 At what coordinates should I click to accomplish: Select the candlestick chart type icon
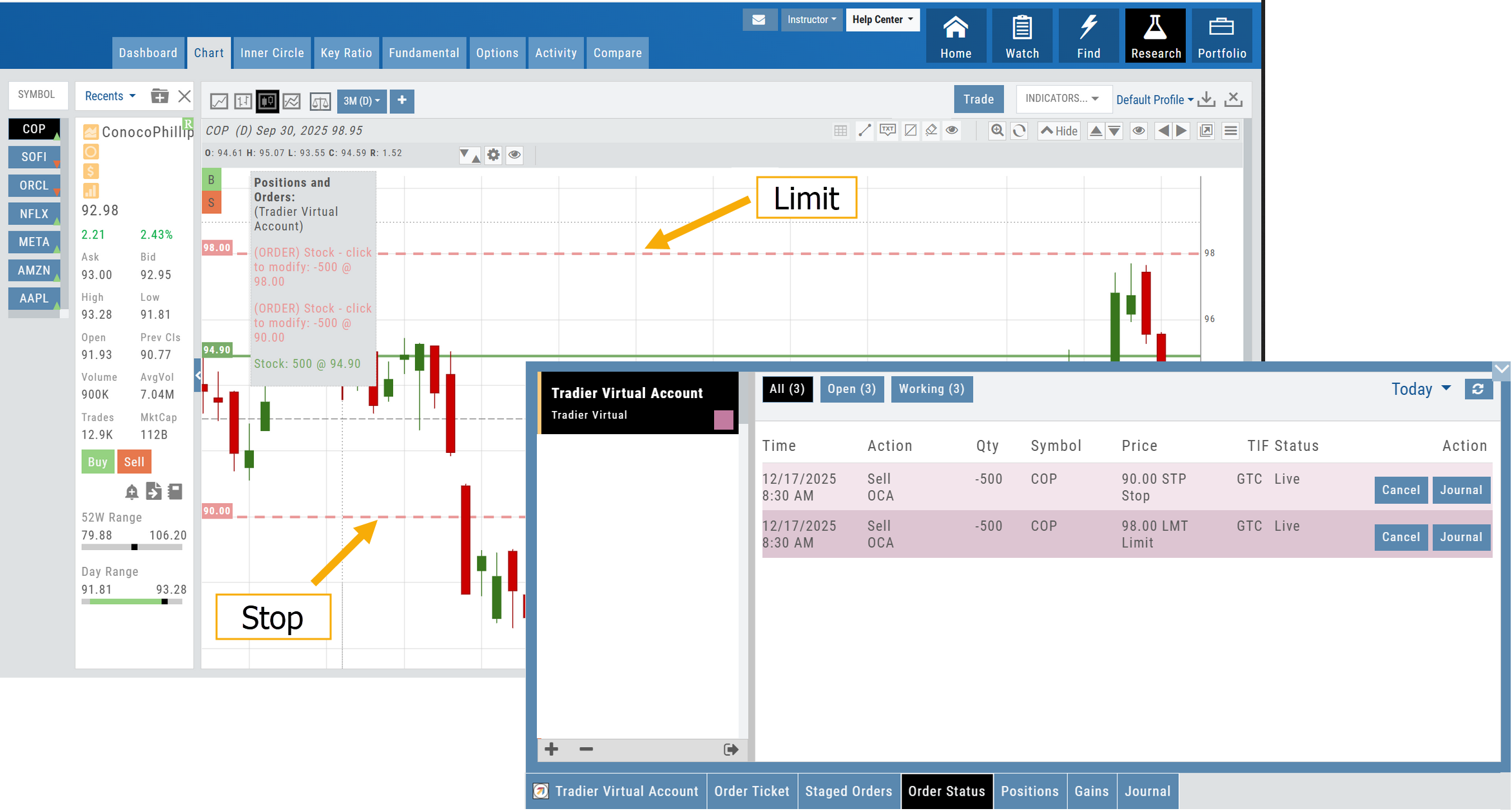[267, 101]
